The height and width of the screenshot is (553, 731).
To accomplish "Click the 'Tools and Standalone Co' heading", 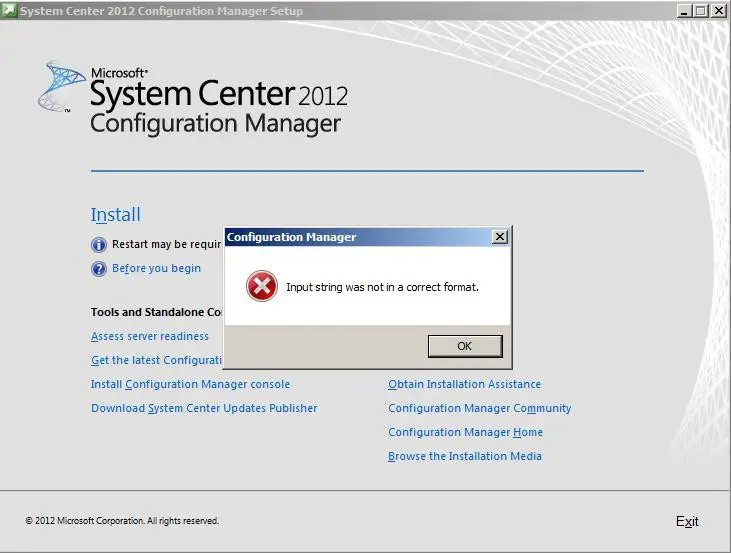I will pyautogui.click(x=157, y=312).
